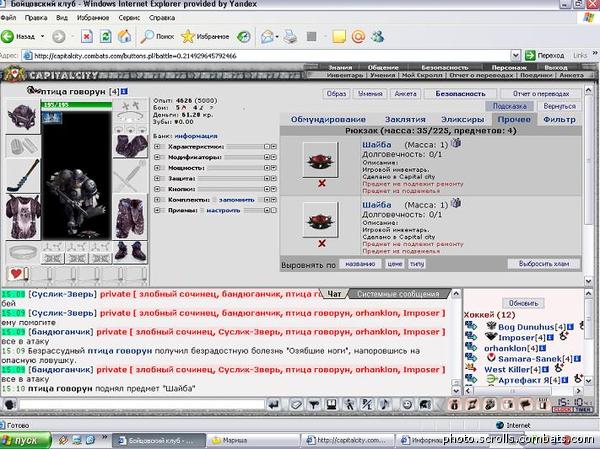
Task: Sort backpack by цене
Action: (x=395, y=264)
